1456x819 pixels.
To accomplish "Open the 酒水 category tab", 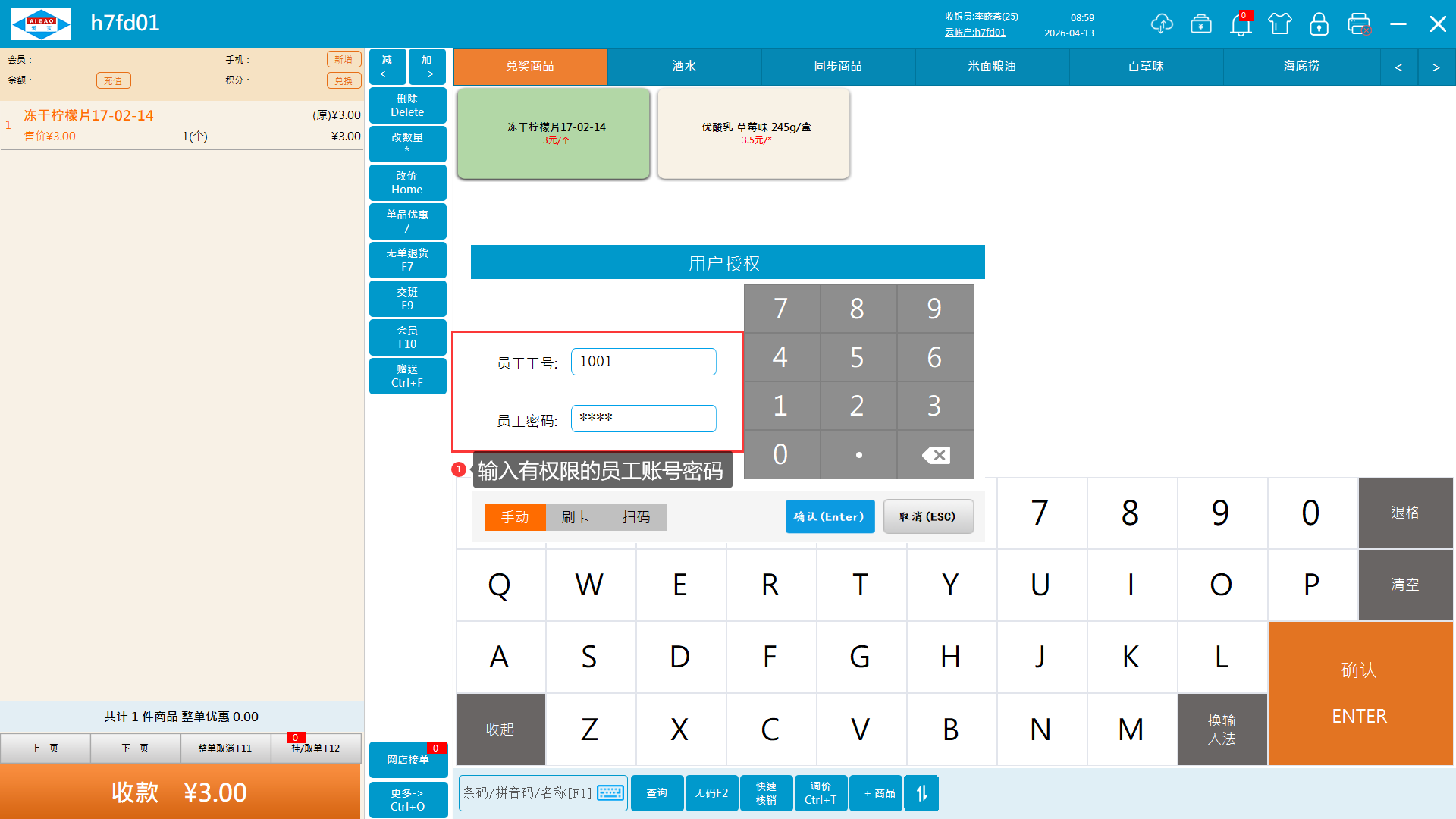I will 684,67.
